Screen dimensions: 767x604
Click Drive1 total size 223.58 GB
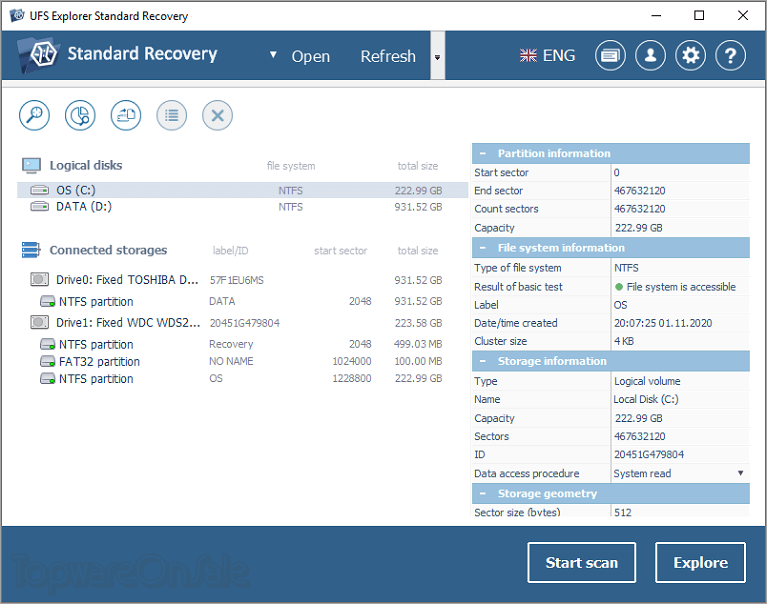click(x=418, y=323)
